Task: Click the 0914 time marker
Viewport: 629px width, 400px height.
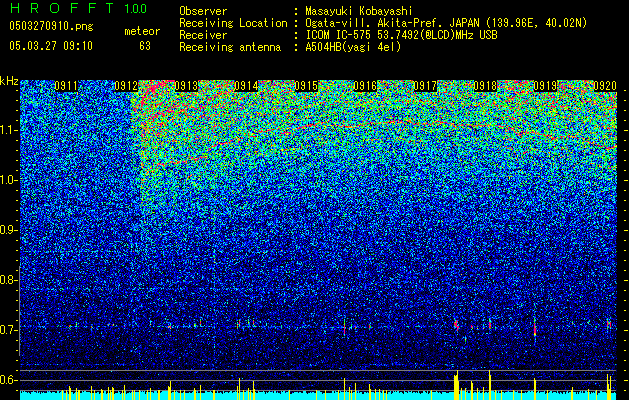Action: (246, 86)
